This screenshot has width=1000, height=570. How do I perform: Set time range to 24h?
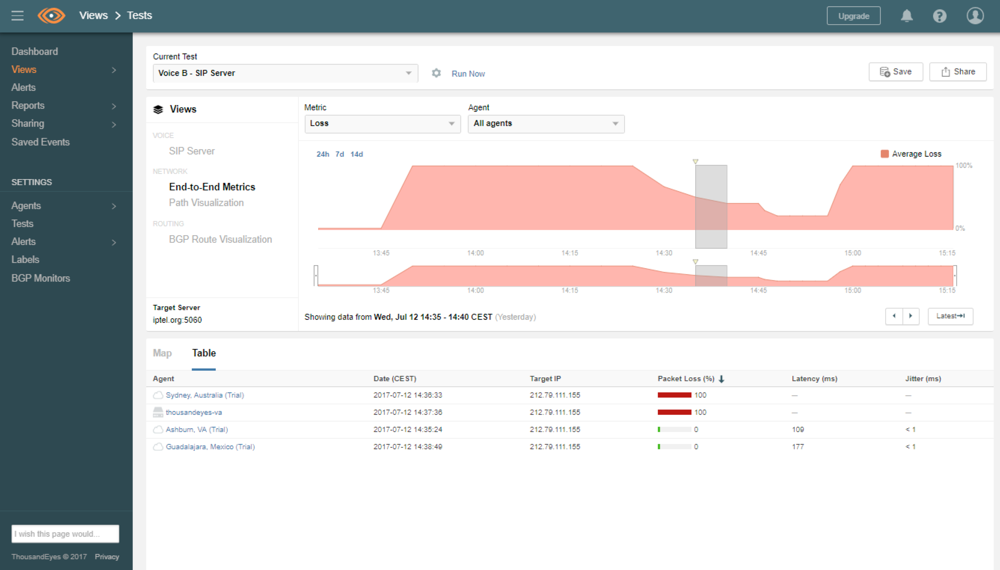pyautogui.click(x=323, y=154)
